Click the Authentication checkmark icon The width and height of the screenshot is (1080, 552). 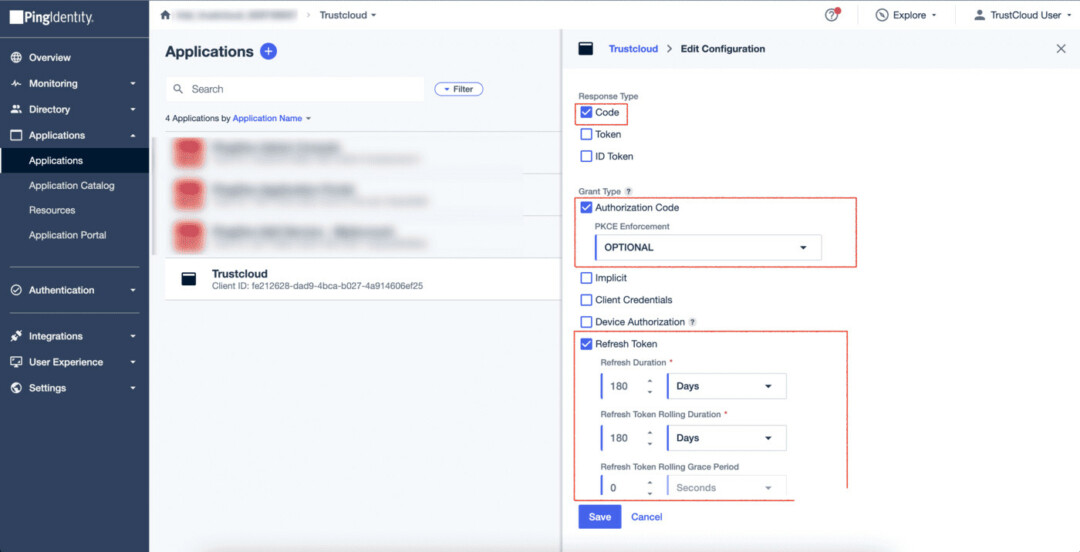coord(17,290)
